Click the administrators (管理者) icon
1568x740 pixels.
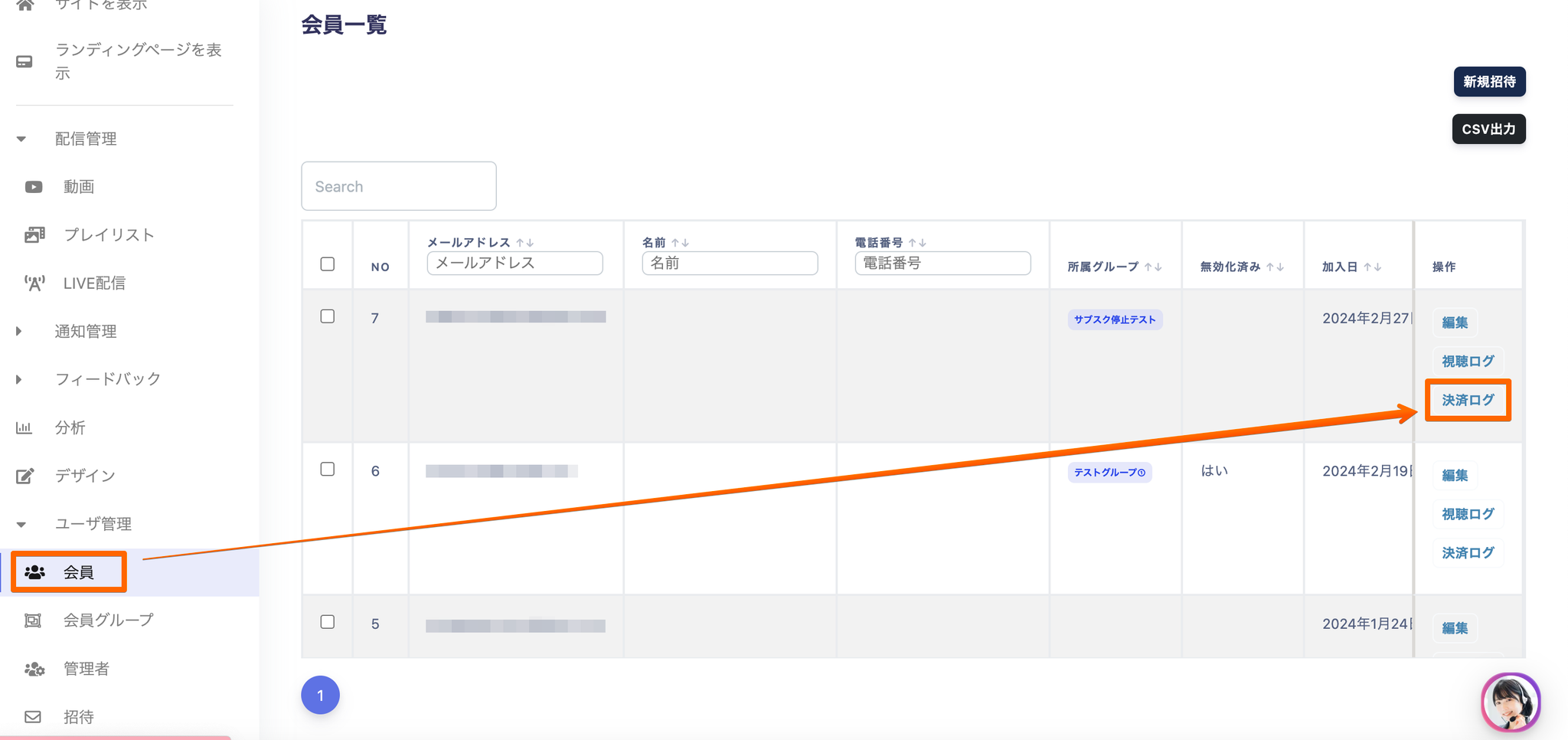point(34,669)
